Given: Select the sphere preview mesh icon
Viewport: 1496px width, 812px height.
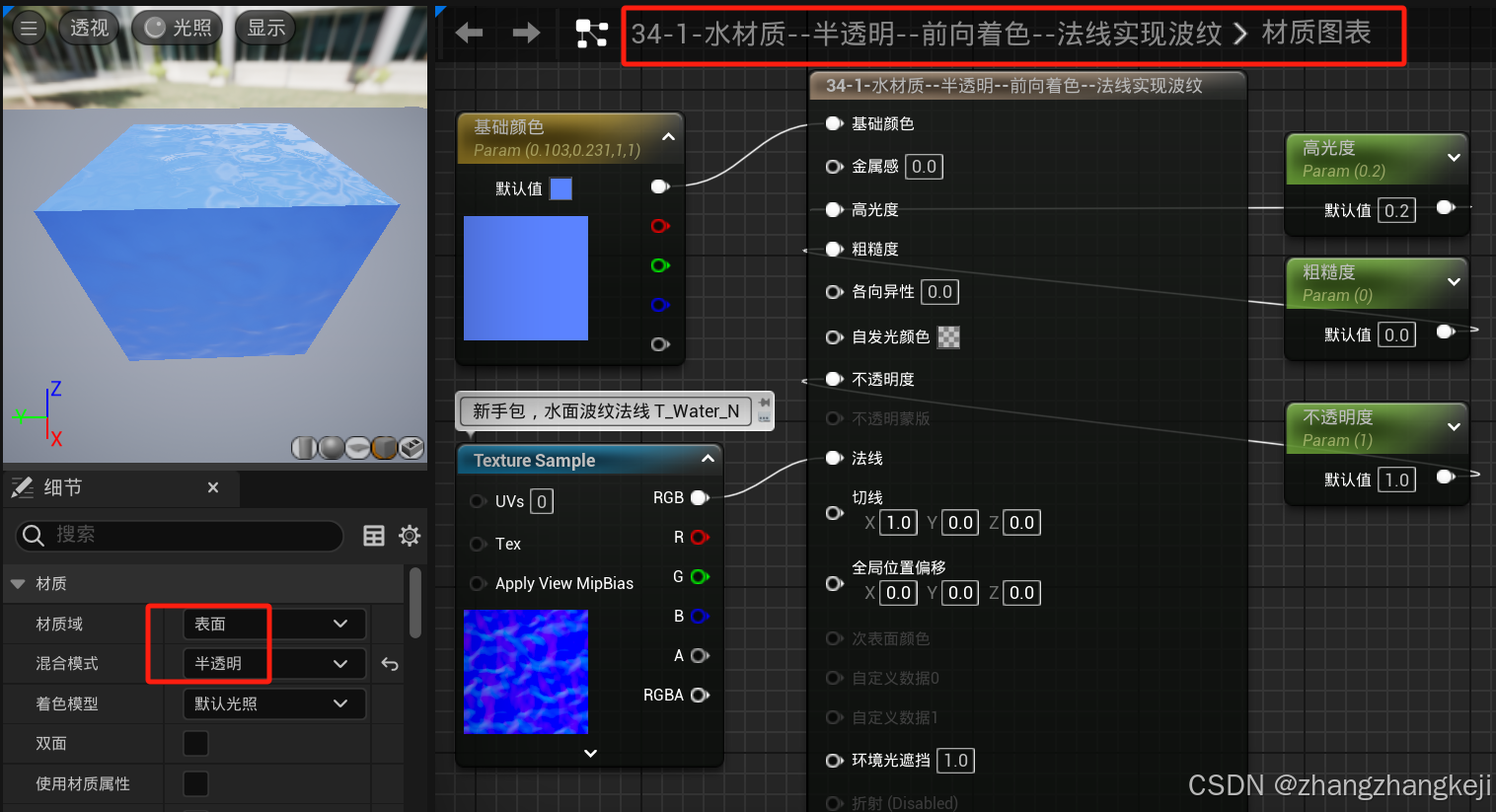Looking at the screenshot, I should 331,447.
